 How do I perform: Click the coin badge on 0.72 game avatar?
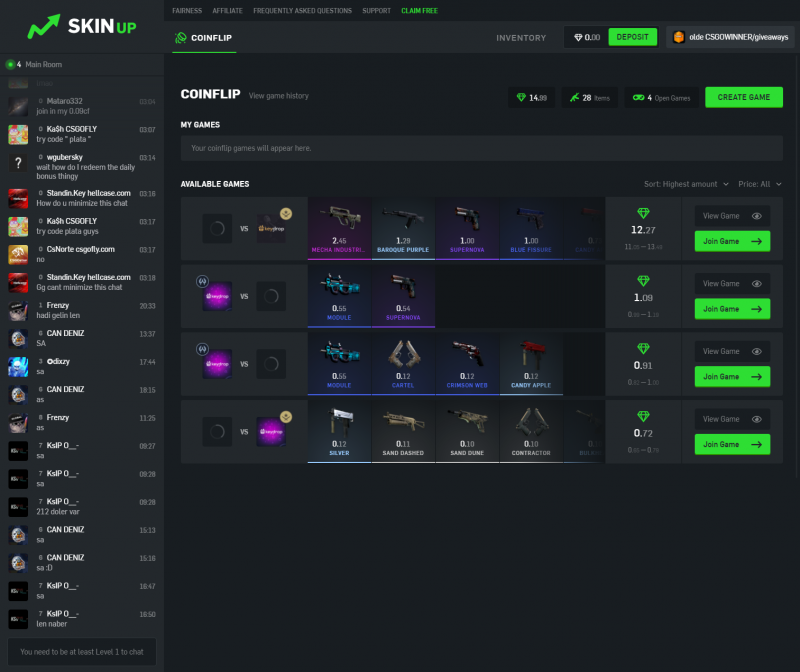pyautogui.click(x=286, y=417)
